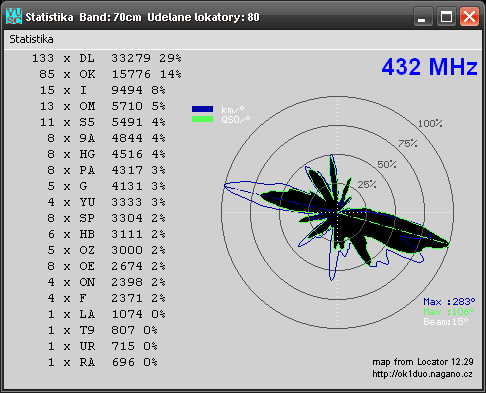This screenshot has height=393, width=486.
Task: Click the 50% ring label on chart
Action: pyautogui.click(x=387, y=164)
